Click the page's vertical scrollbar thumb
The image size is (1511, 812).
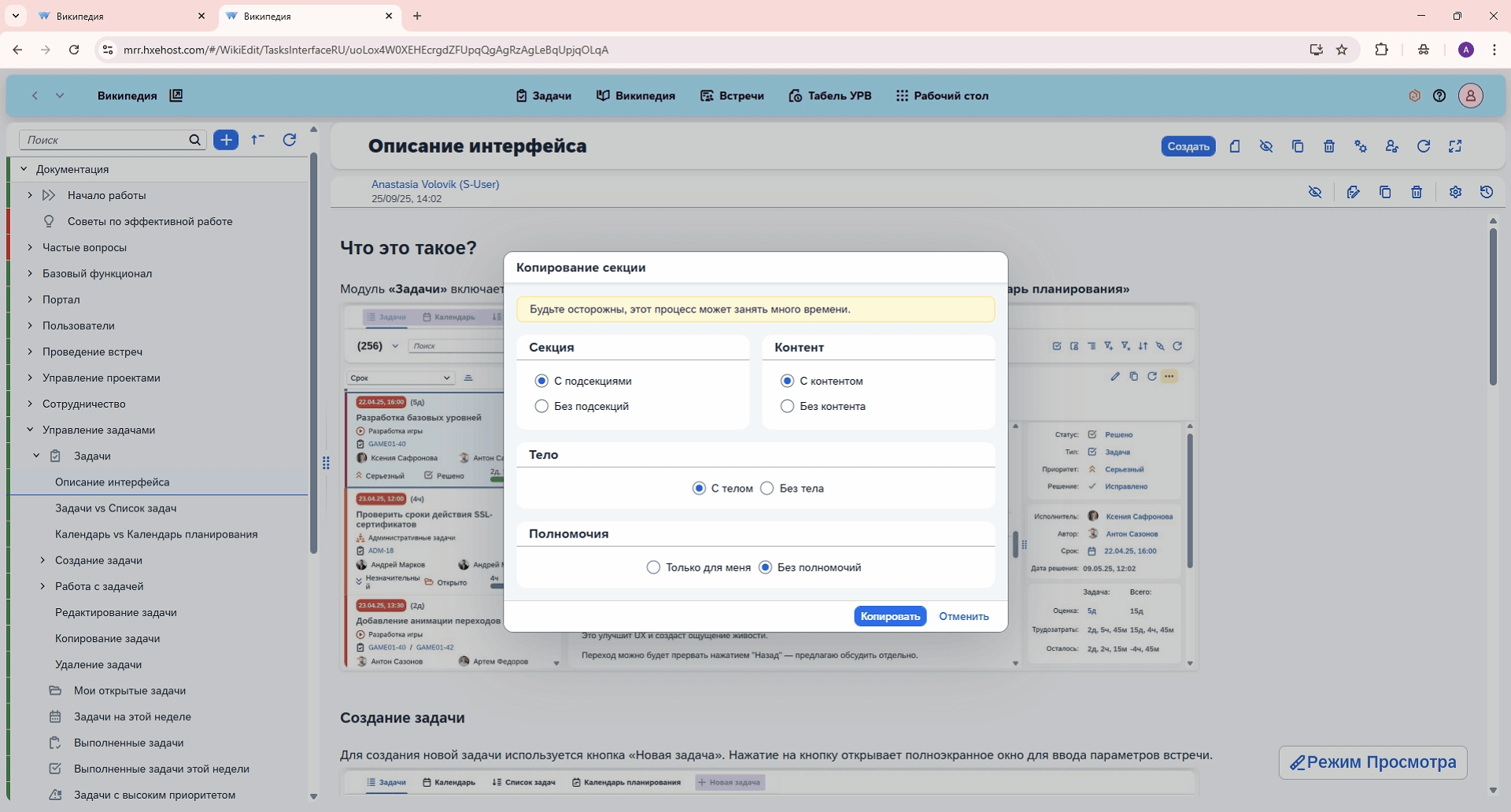pyautogui.click(x=1493, y=307)
